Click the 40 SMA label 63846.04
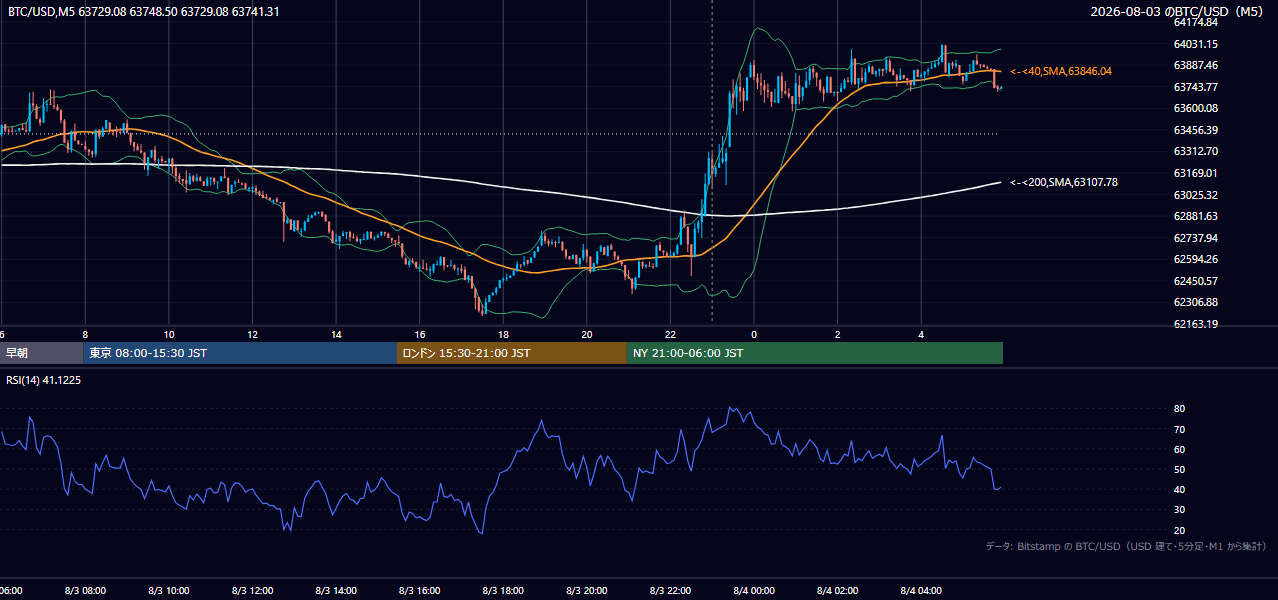The width and height of the screenshot is (1278, 600). click(1061, 71)
